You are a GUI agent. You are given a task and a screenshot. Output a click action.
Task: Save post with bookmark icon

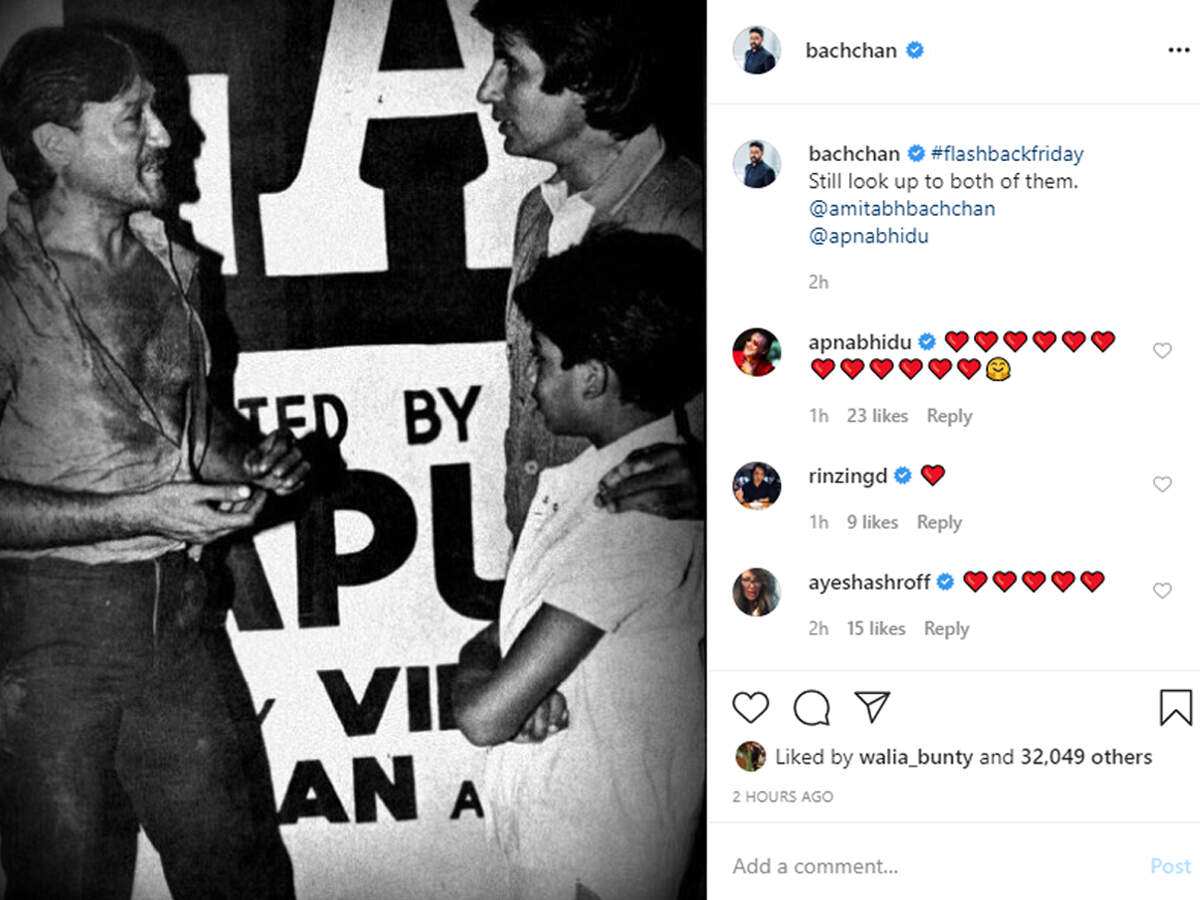[1176, 708]
